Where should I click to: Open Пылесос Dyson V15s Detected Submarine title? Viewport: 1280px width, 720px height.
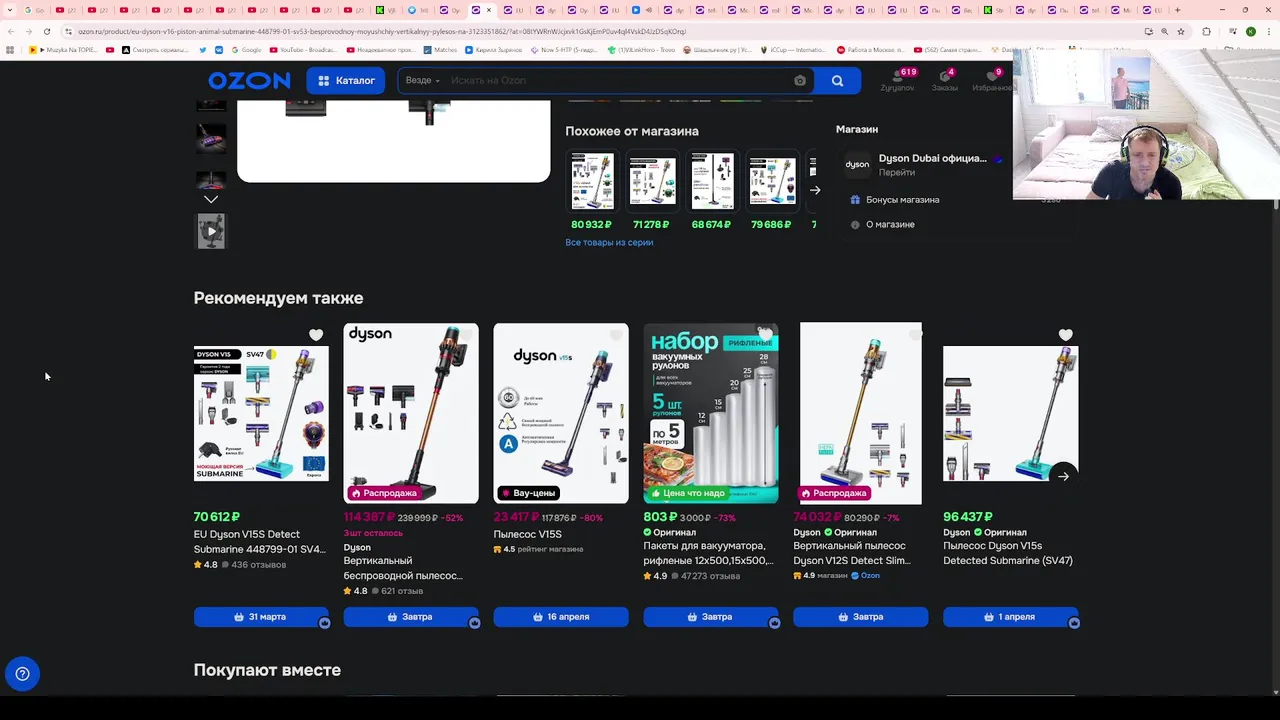pyautogui.click(x=1008, y=553)
